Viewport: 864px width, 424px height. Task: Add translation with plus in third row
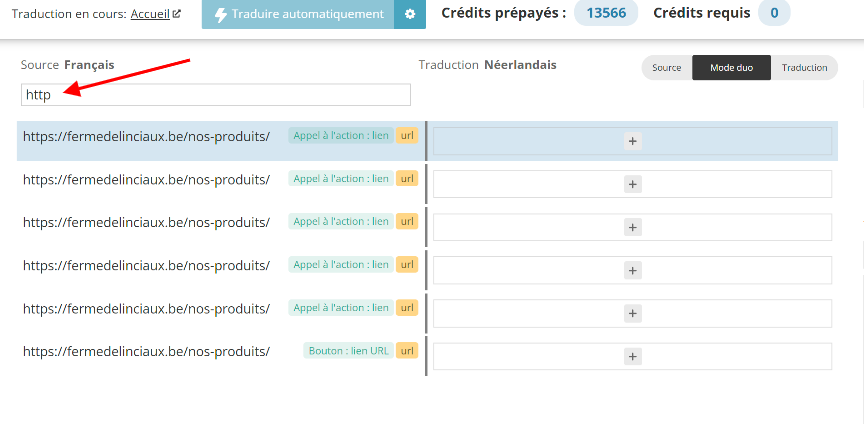(x=633, y=227)
